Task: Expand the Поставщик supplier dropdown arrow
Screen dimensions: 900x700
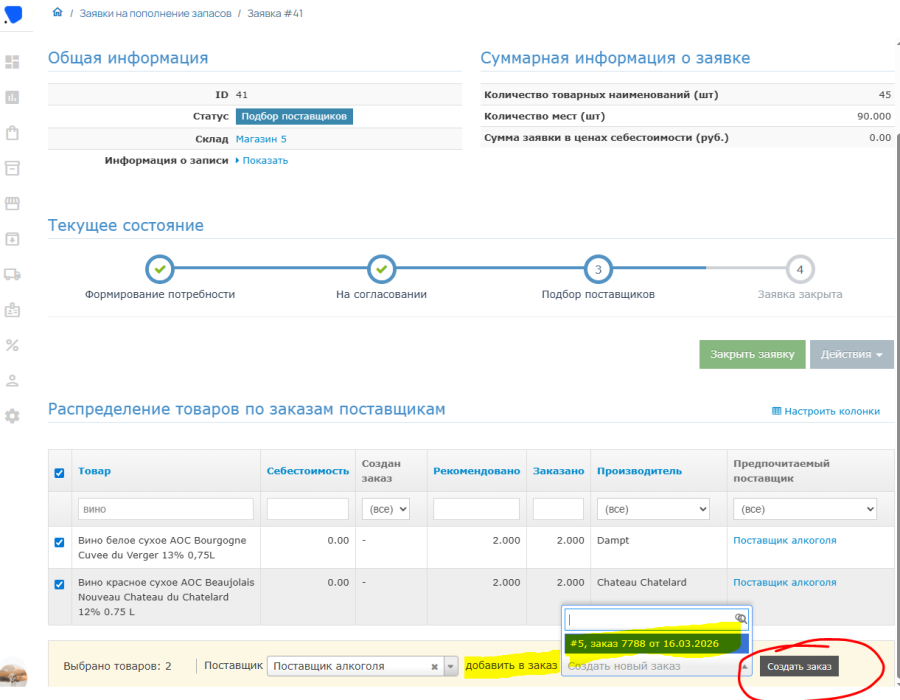Action: tap(451, 667)
